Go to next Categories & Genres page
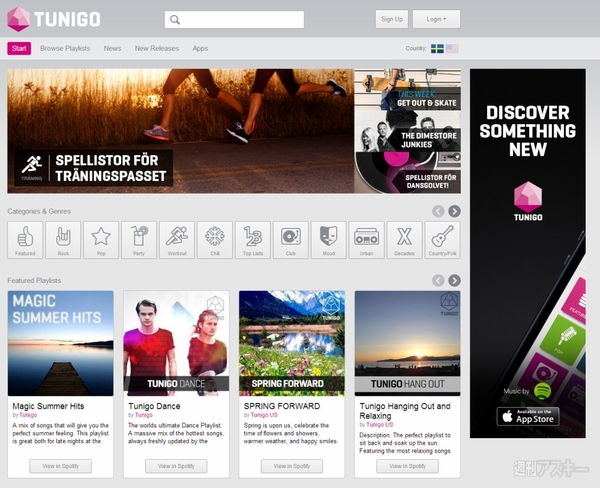Image resolution: width=600 pixels, height=488 pixels. [x=454, y=211]
